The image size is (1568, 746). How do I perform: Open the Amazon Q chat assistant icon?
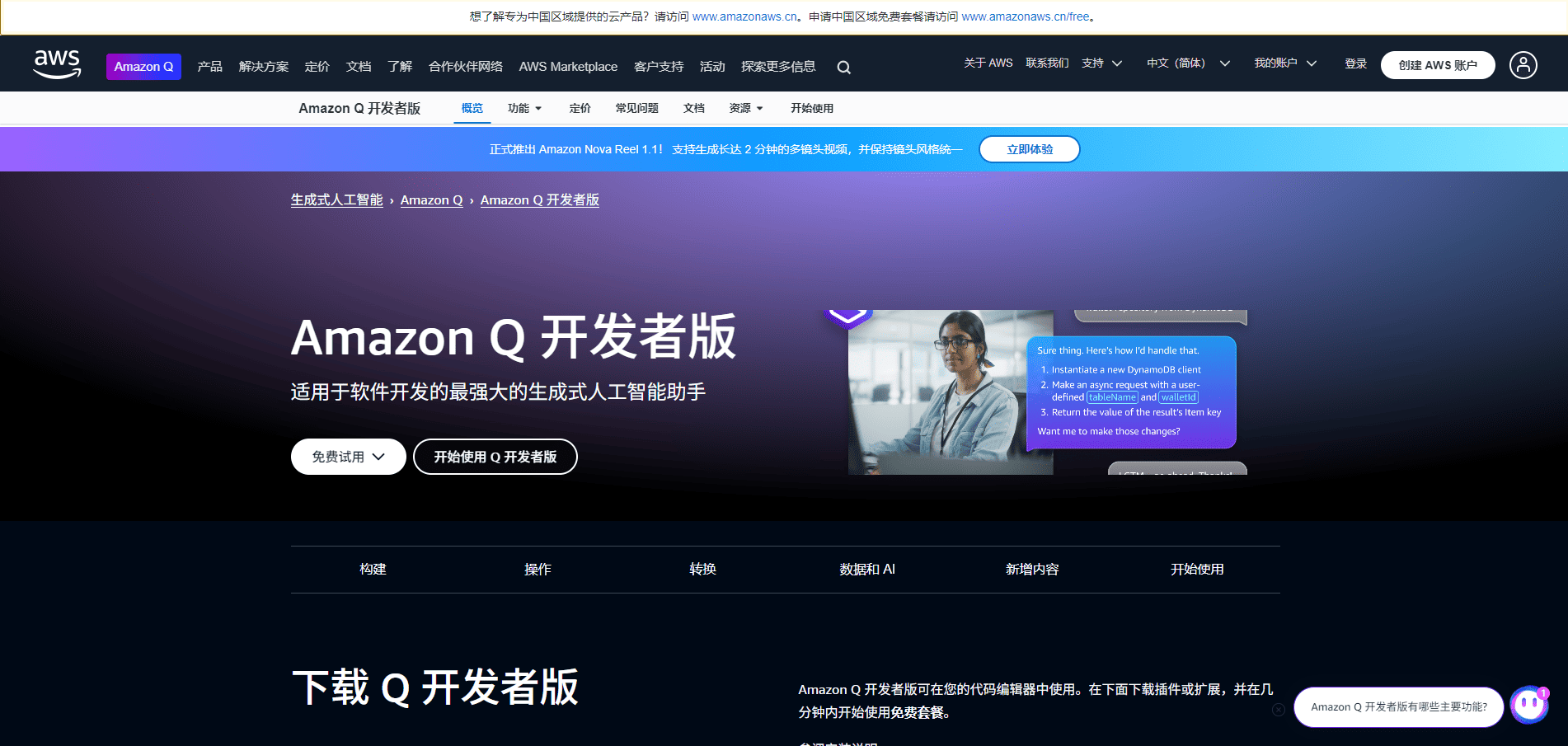tap(1529, 706)
